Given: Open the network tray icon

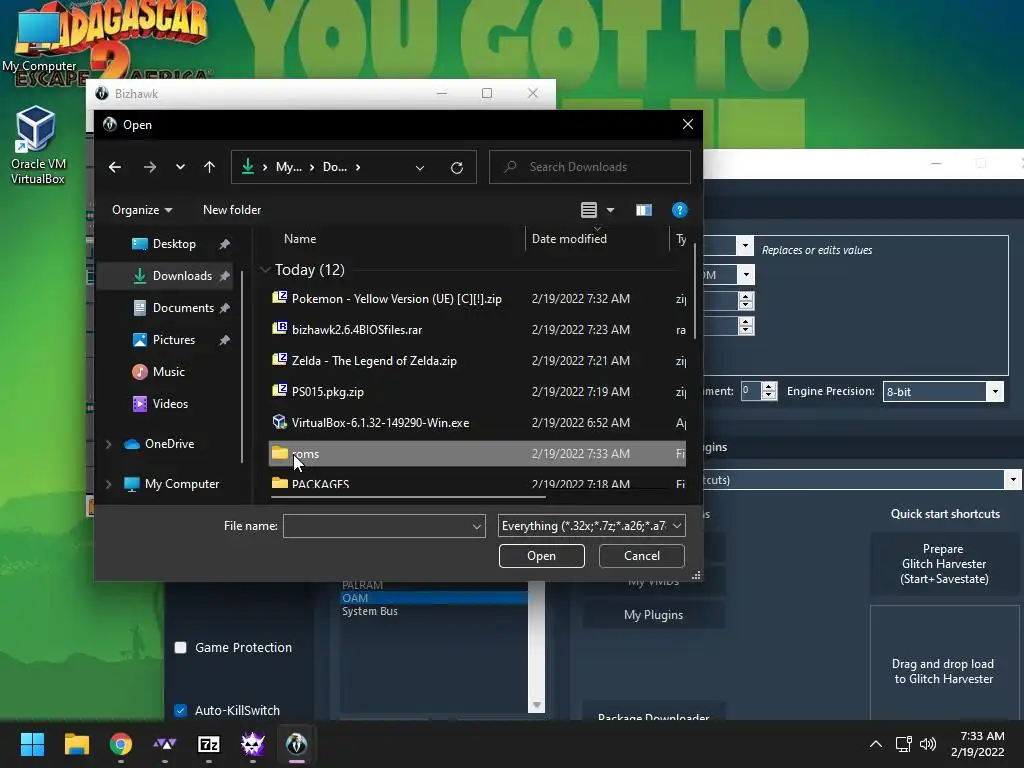Looking at the screenshot, I should [x=904, y=744].
